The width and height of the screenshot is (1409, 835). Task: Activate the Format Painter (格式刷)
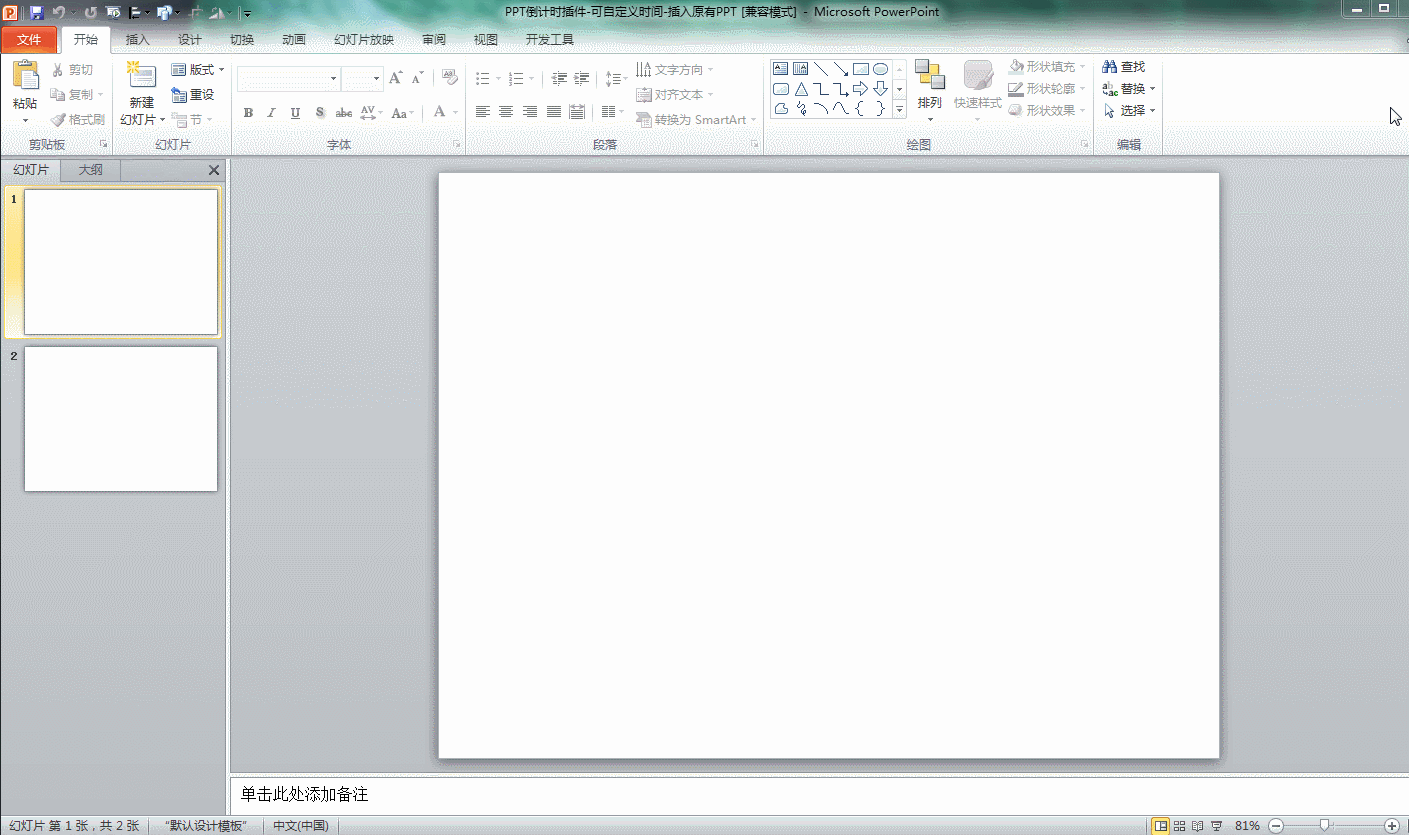78,120
